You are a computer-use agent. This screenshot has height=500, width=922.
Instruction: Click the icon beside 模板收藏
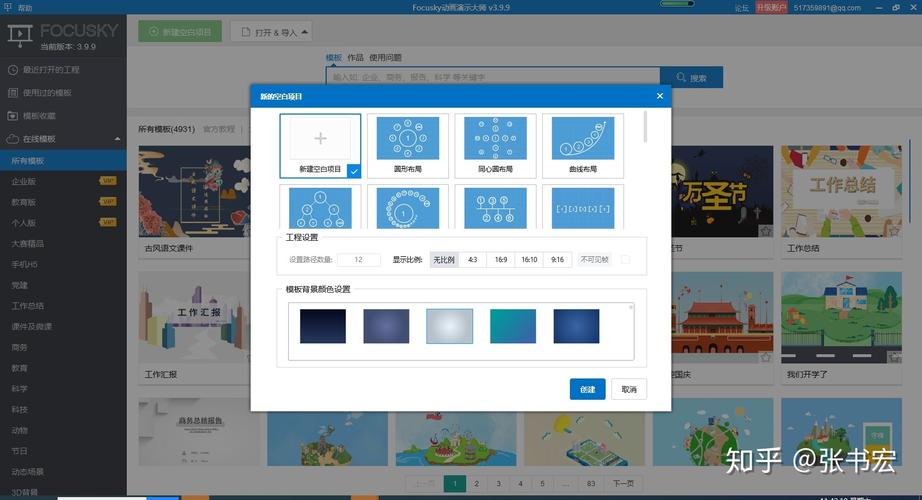click(x=13, y=116)
